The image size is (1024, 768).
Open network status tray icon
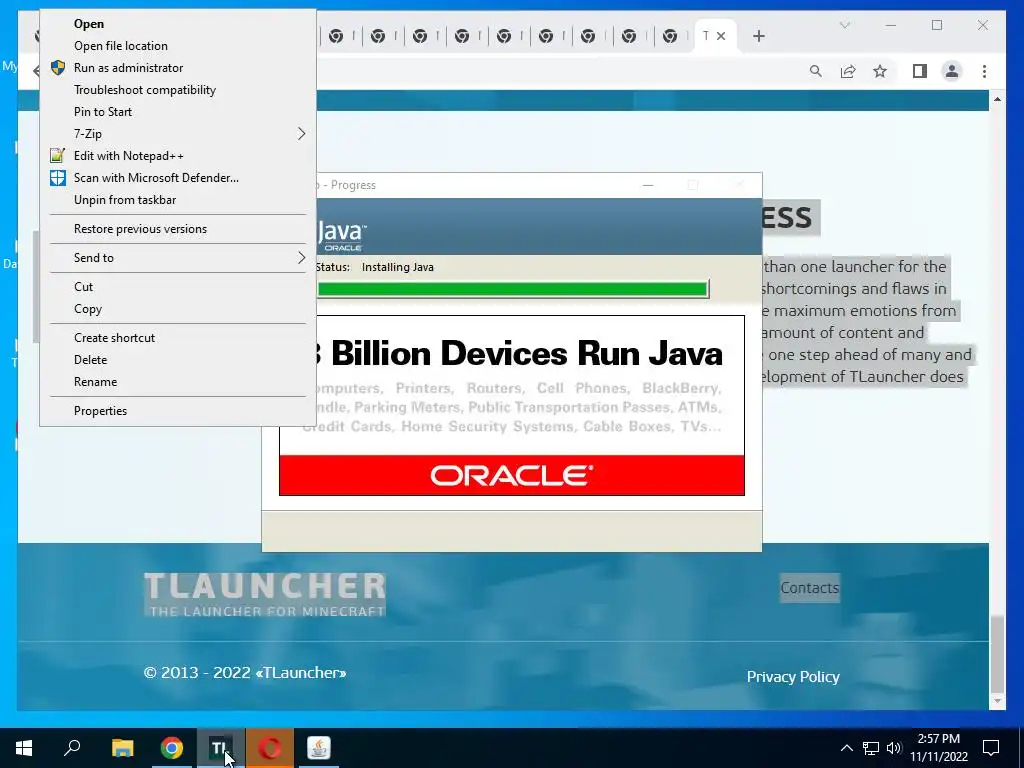tap(871, 748)
